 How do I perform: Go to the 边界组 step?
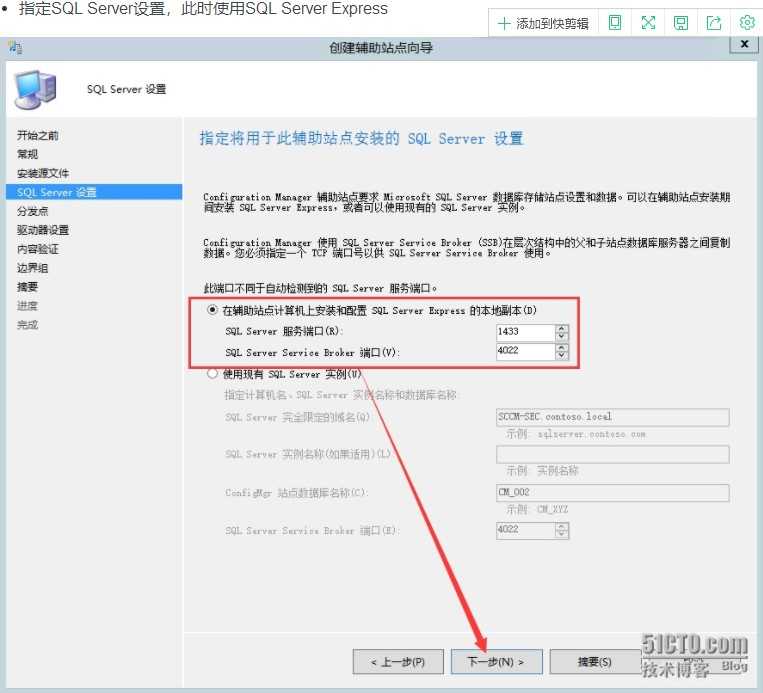tap(32, 268)
